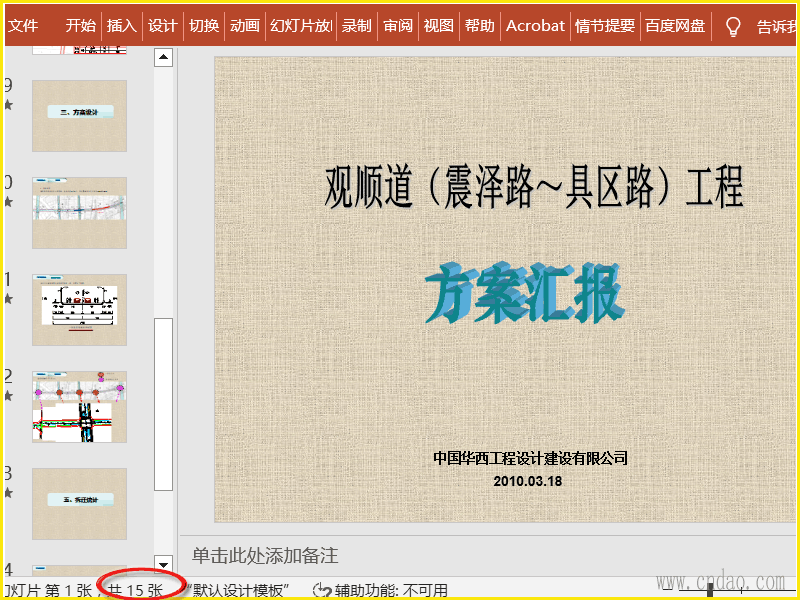Select the 方案汇报 WordArt

[x=524, y=293]
